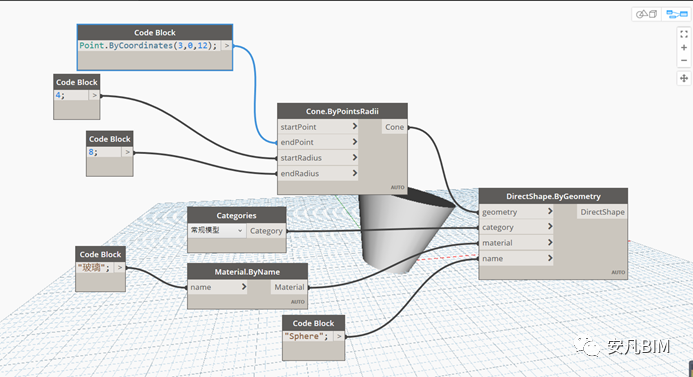Click the Cone output port
Image resolution: width=693 pixels, height=377 pixels.
pyautogui.click(x=394, y=127)
